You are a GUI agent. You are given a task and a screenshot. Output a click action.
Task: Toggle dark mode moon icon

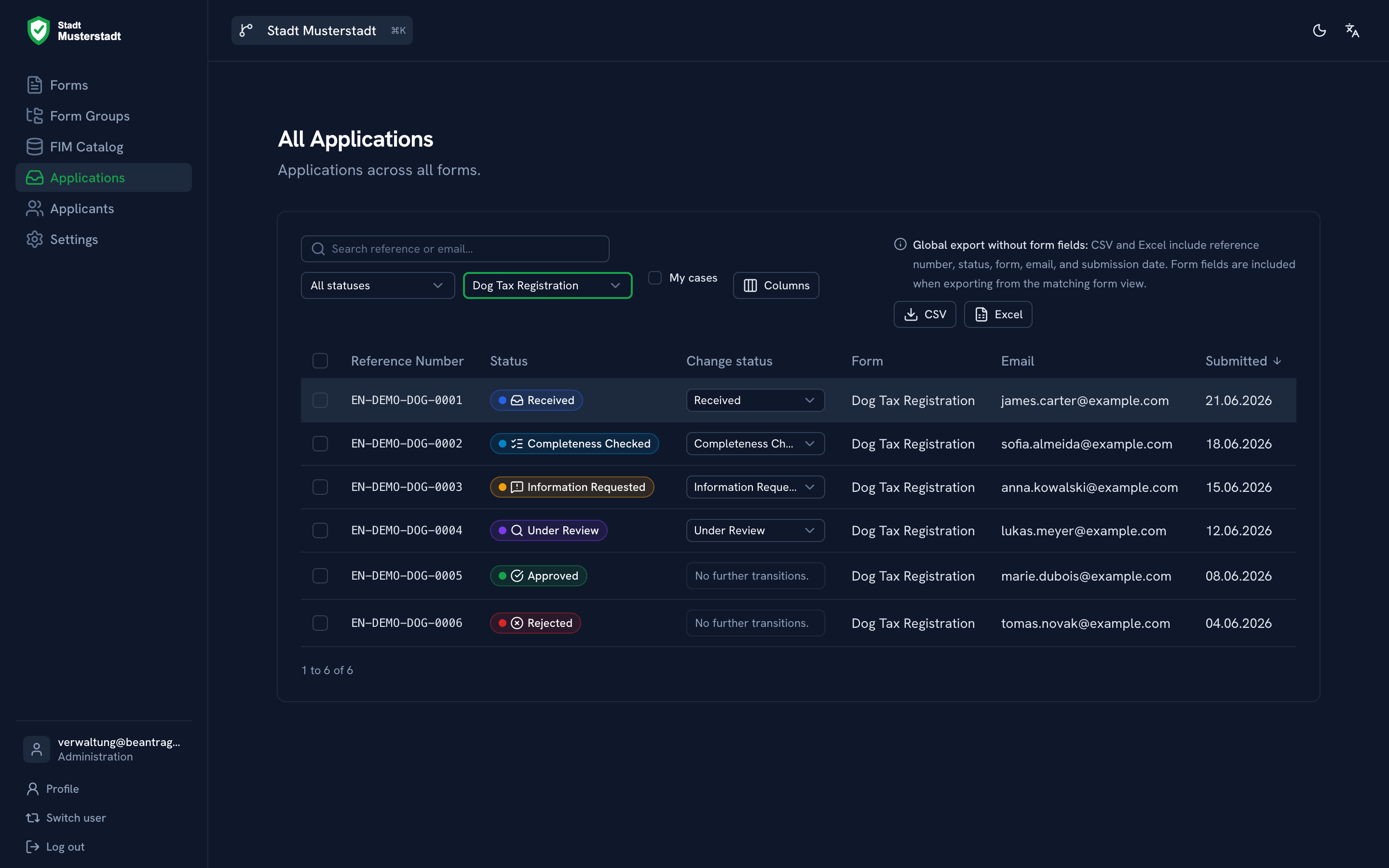click(x=1319, y=30)
